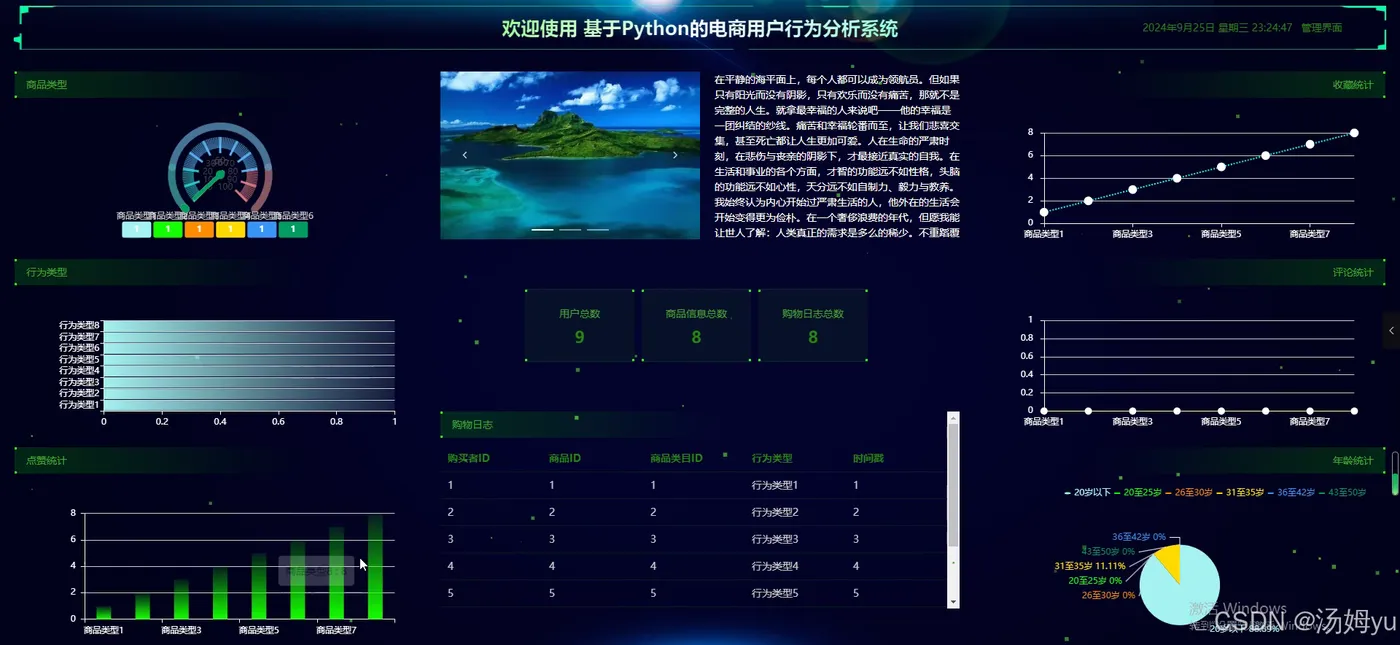Click the green page scroll indicator at right edge
The width and height of the screenshot is (1400, 645).
point(1395,475)
